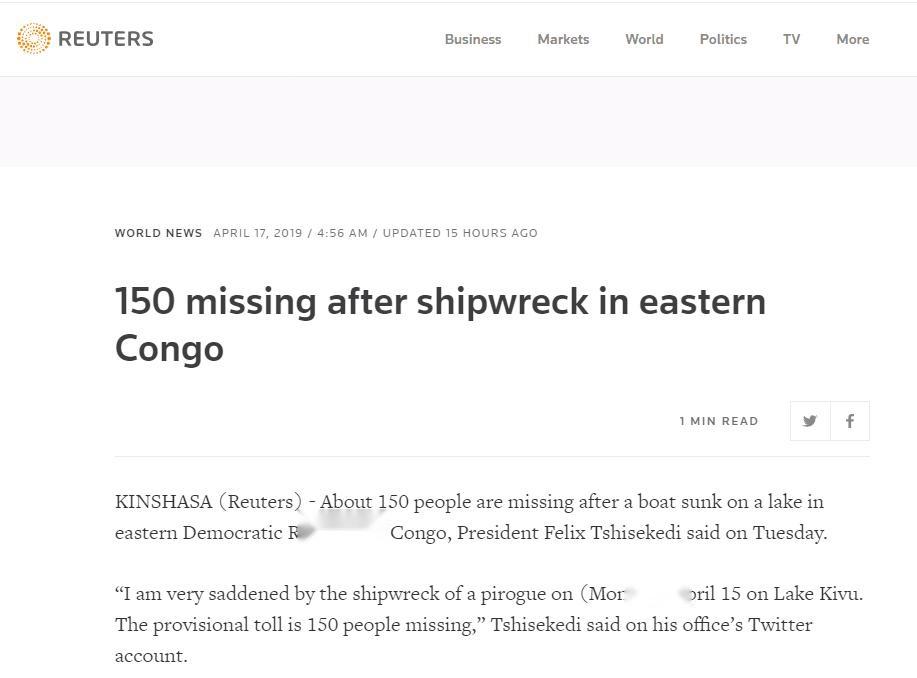
Task: Click the grey banner area below the navigation
Action: (x=458, y=121)
